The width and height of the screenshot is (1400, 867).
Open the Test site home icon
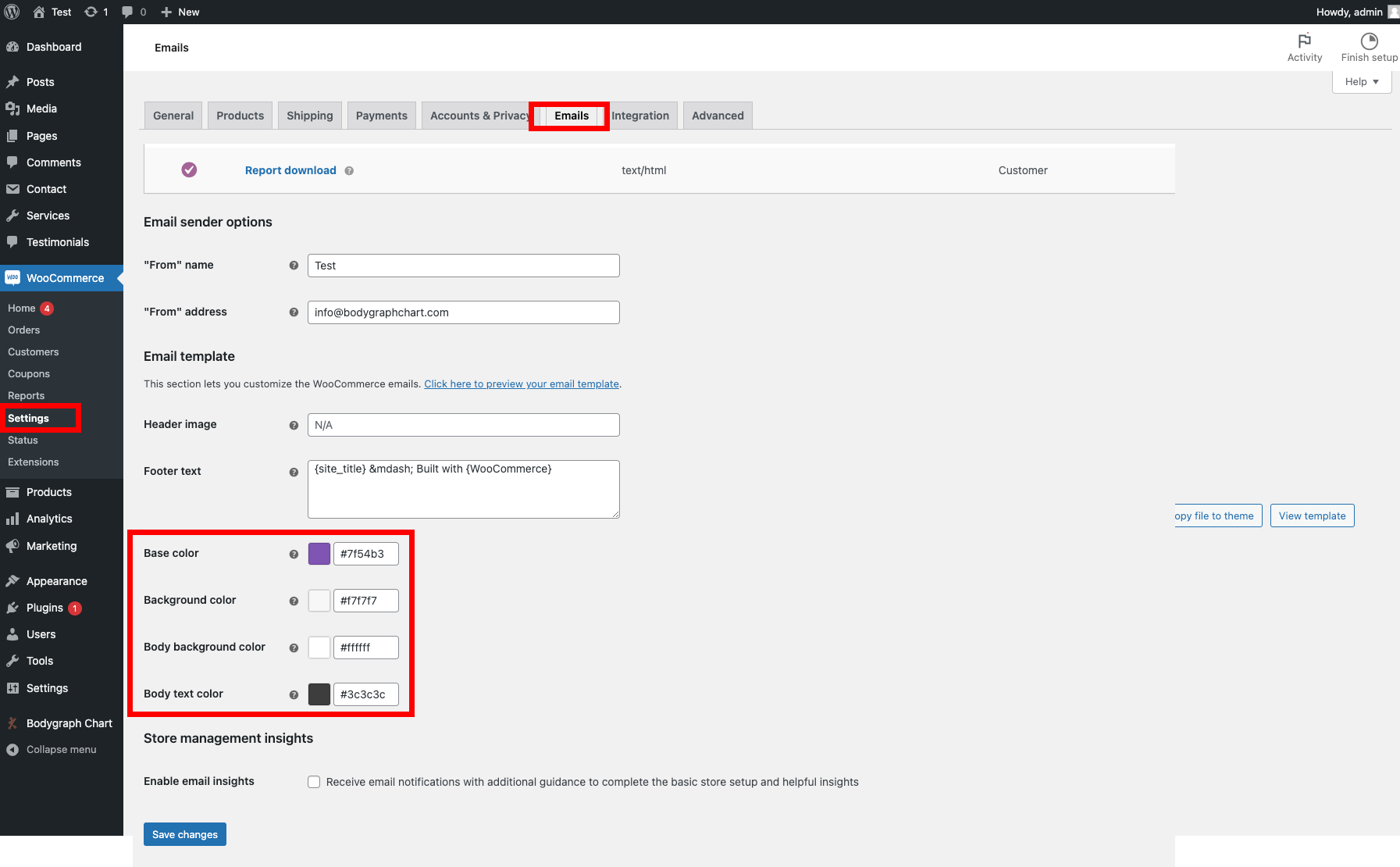click(38, 12)
